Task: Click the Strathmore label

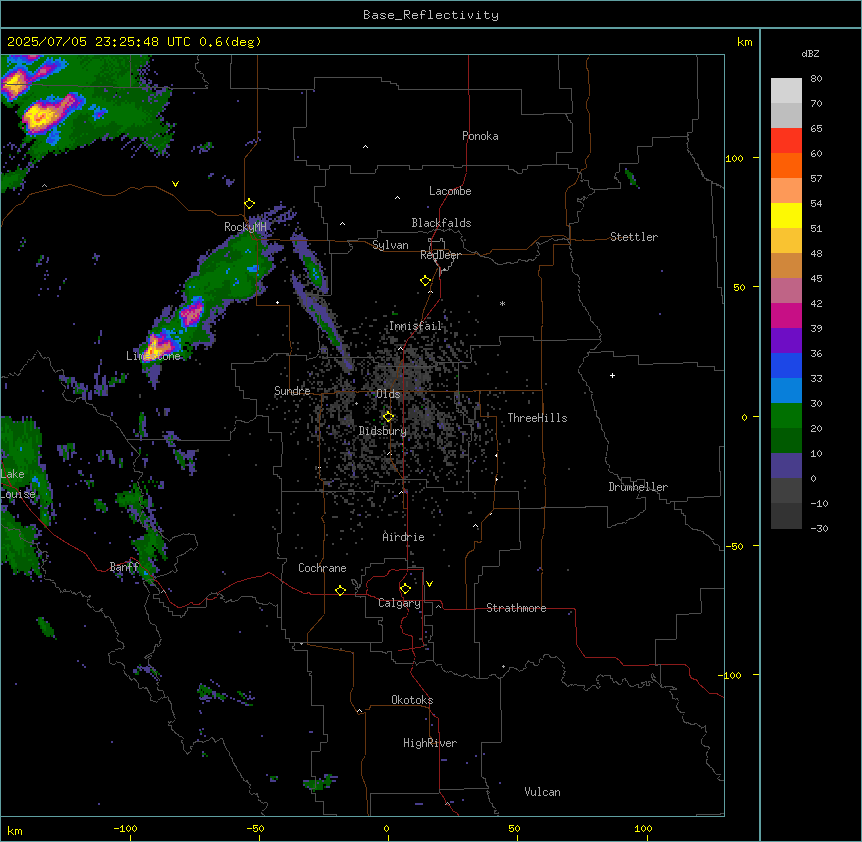Action: (x=516, y=608)
